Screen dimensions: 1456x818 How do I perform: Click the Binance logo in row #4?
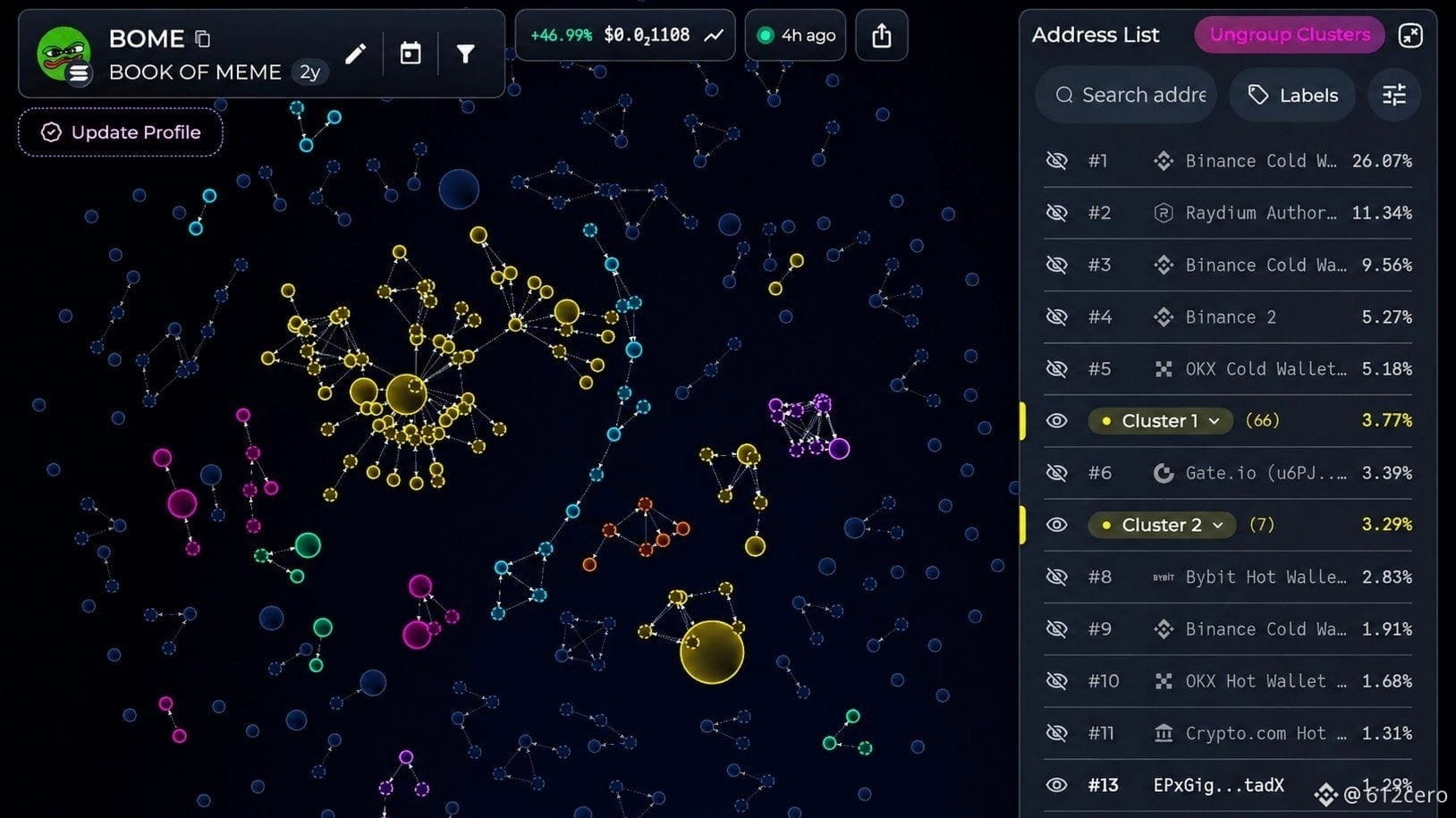coord(1164,316)
